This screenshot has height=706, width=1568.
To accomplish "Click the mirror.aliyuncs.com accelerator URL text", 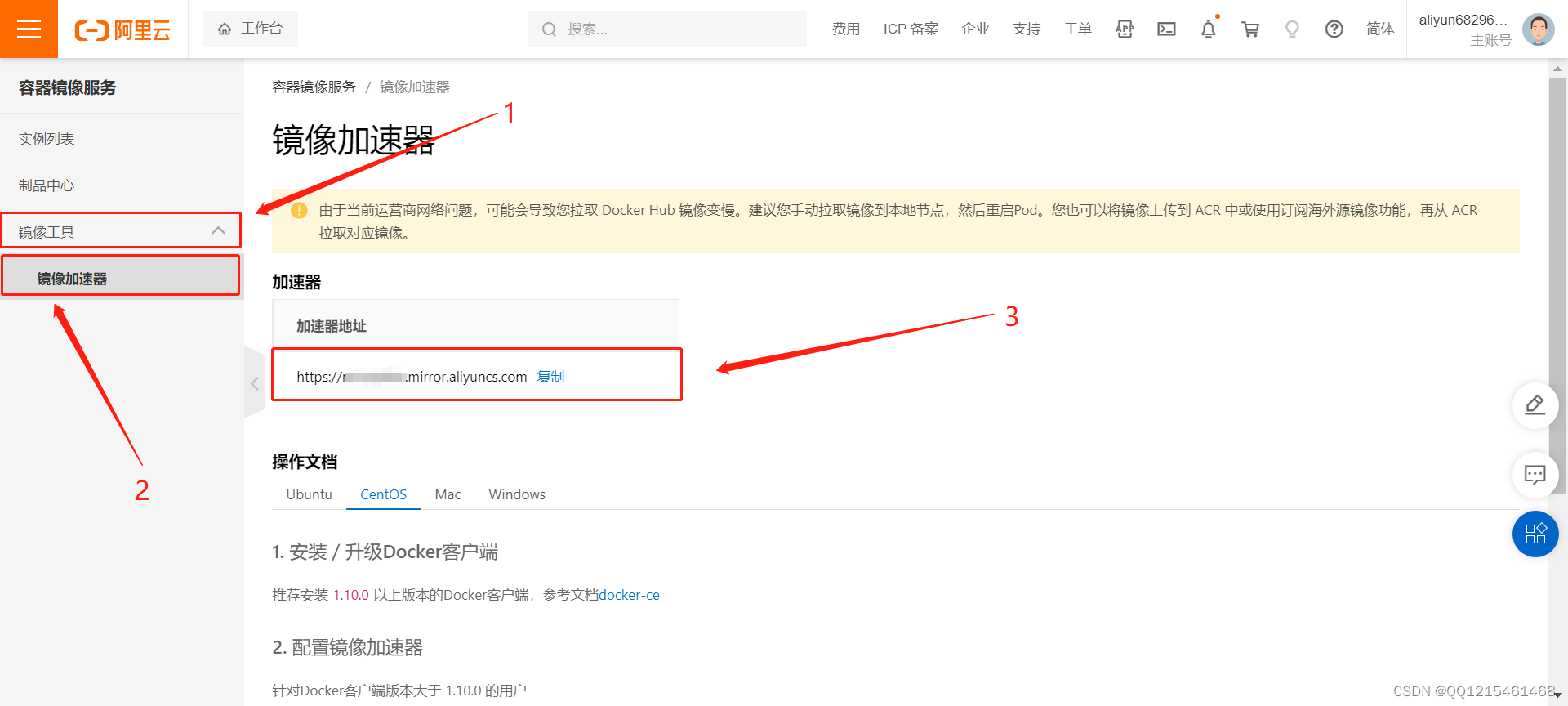I will click(412, 376).
